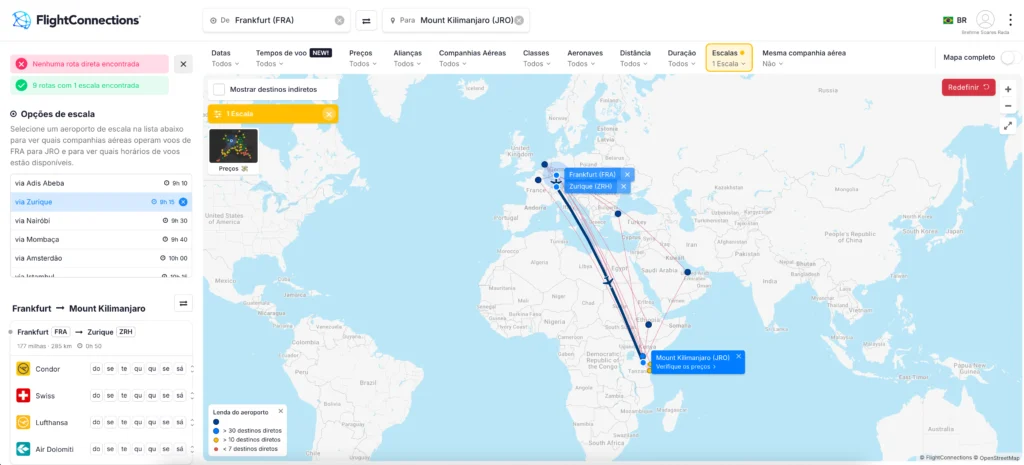Open the user profile avatar
The image size is (1024, 465).
[x=985, y=19]
